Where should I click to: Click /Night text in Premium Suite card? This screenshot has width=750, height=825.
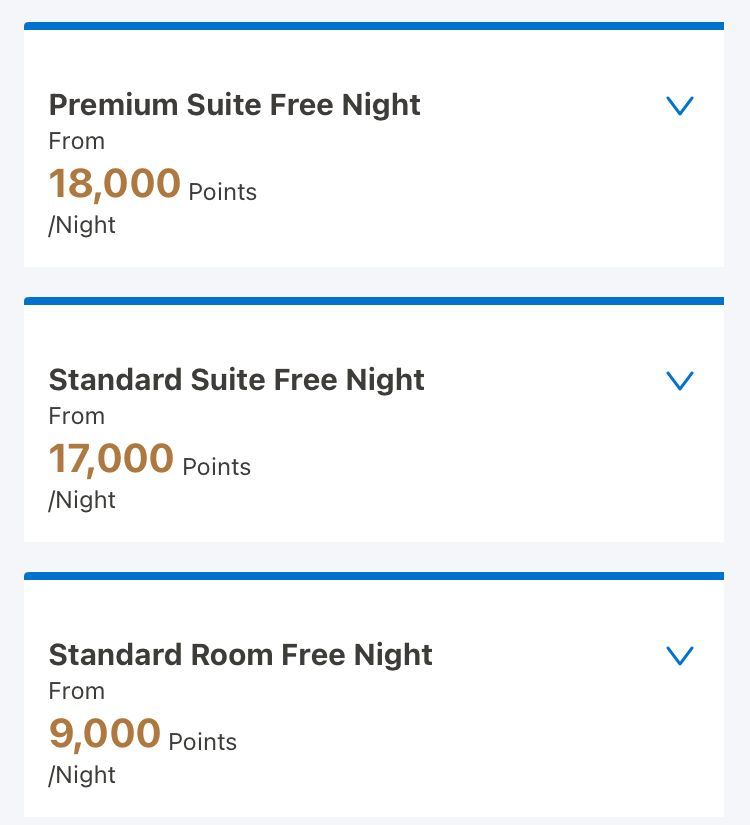pos(82,226)
